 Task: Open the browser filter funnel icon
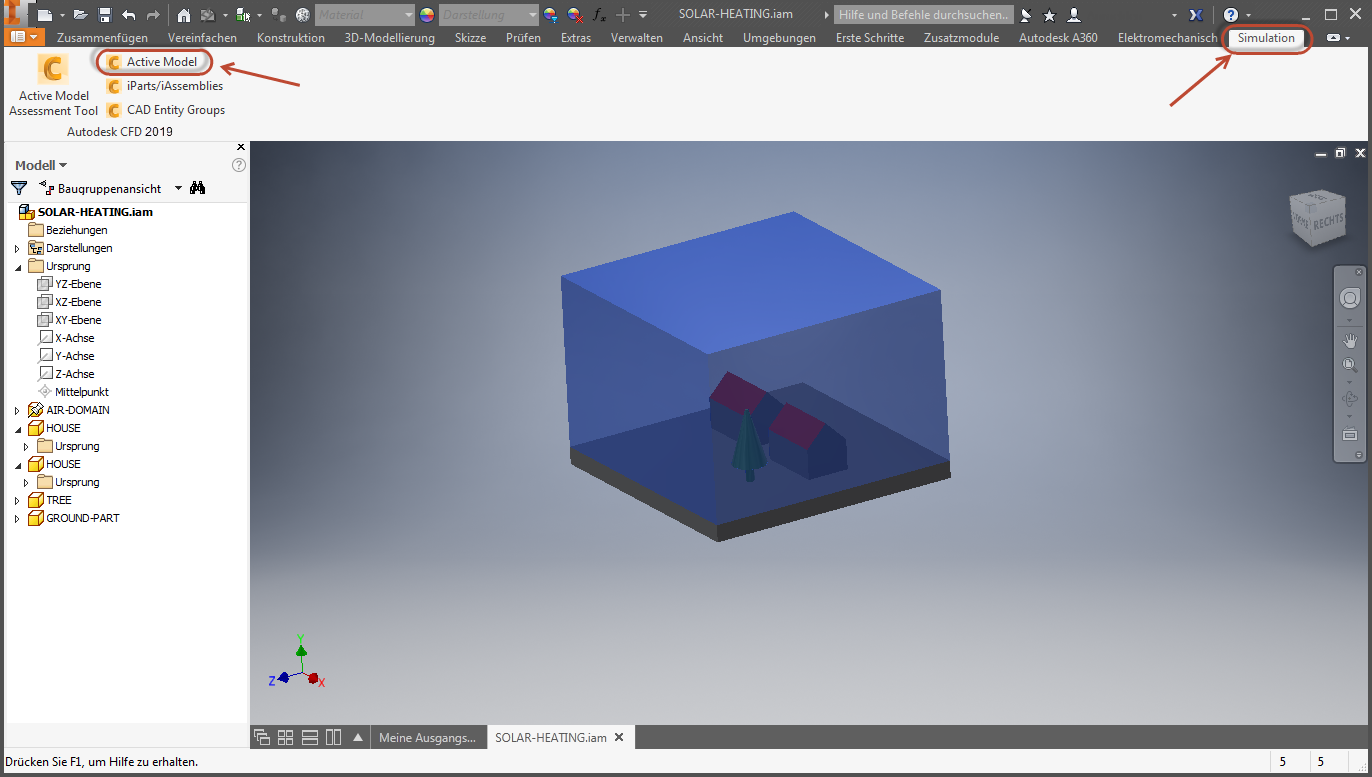click(x=19, y=188)
